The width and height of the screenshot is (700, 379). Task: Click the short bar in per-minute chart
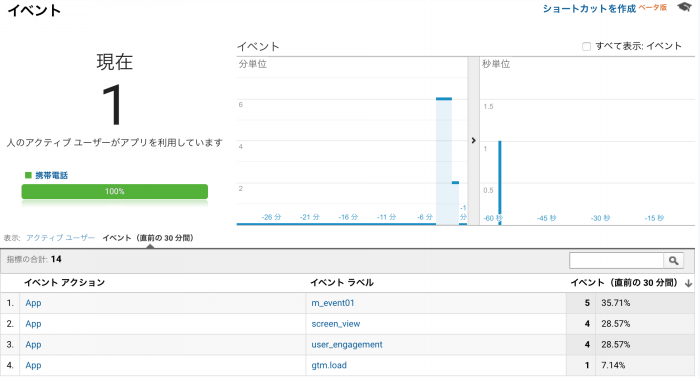tap(455, 203)
